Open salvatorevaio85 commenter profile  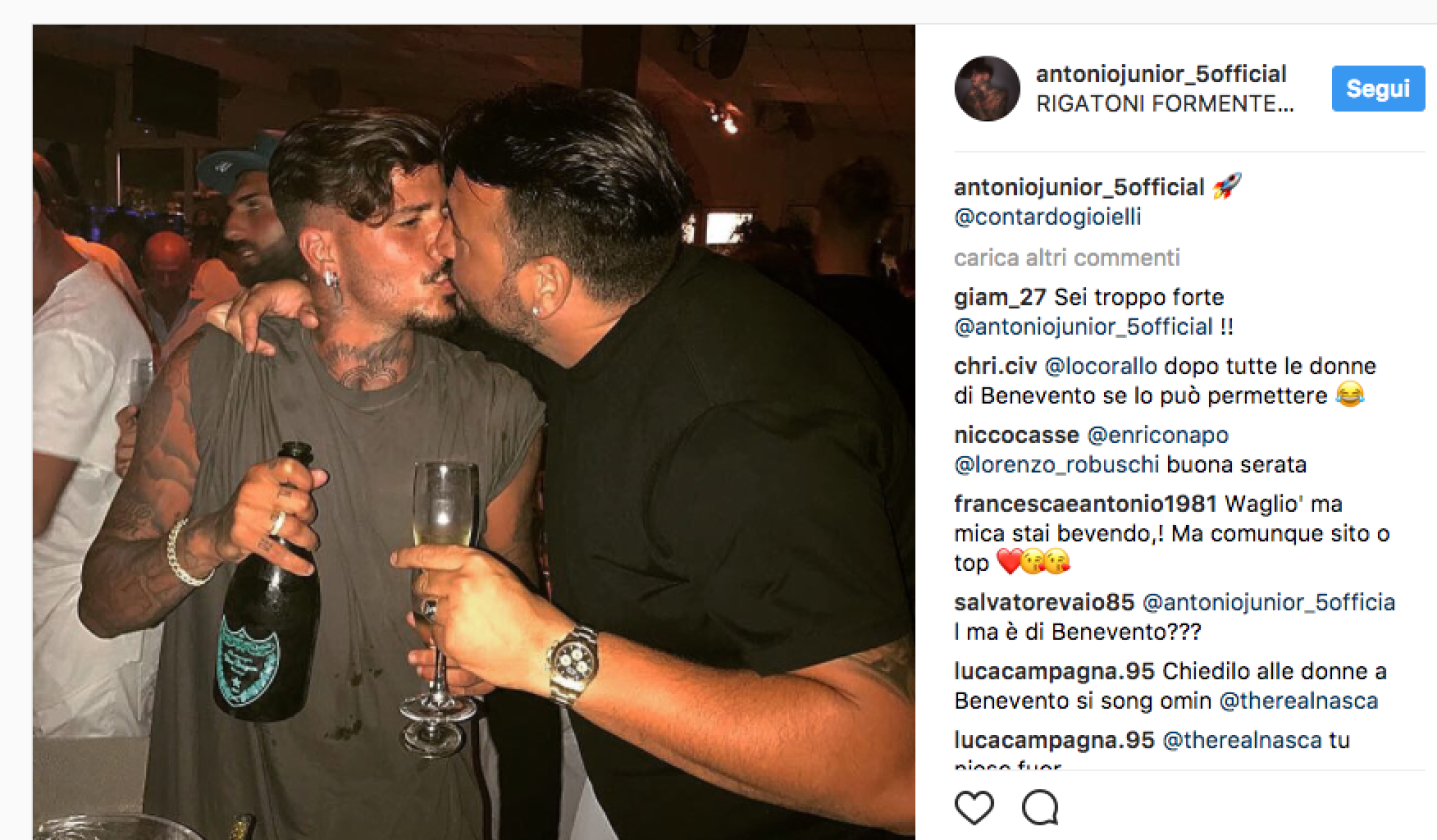(1045, 603)
